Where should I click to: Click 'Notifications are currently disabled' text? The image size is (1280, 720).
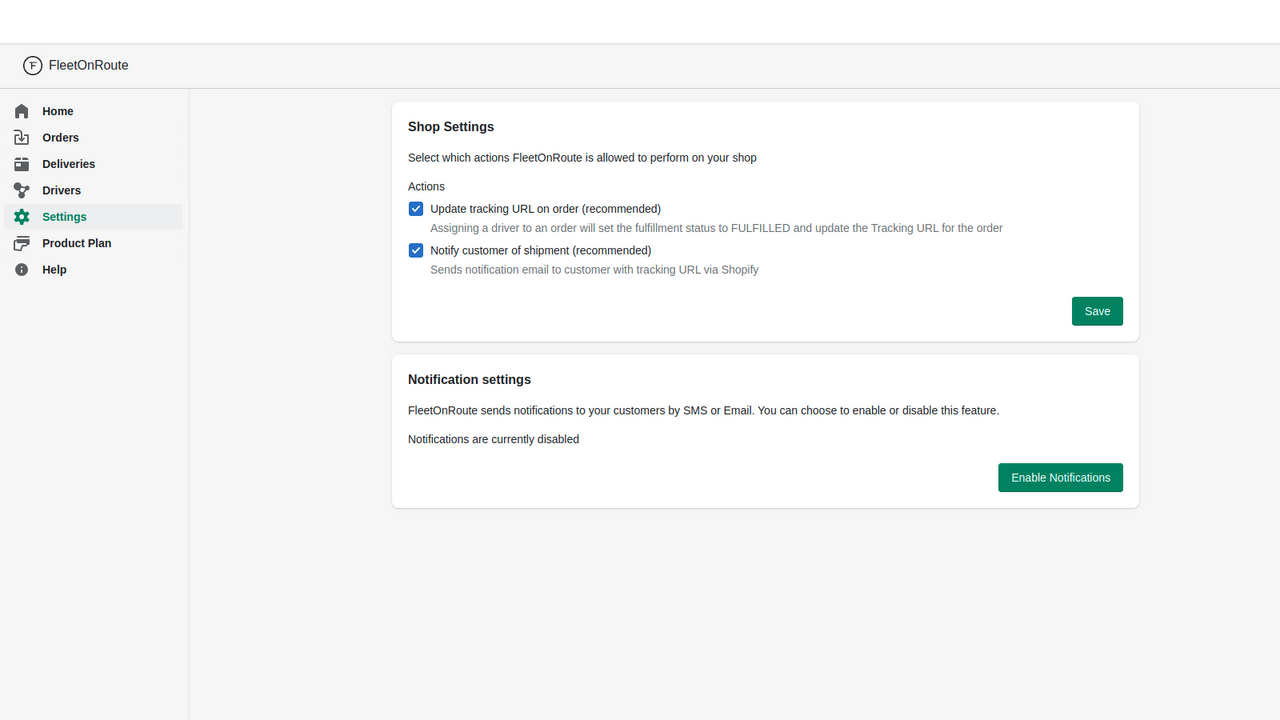pos(493,439)
